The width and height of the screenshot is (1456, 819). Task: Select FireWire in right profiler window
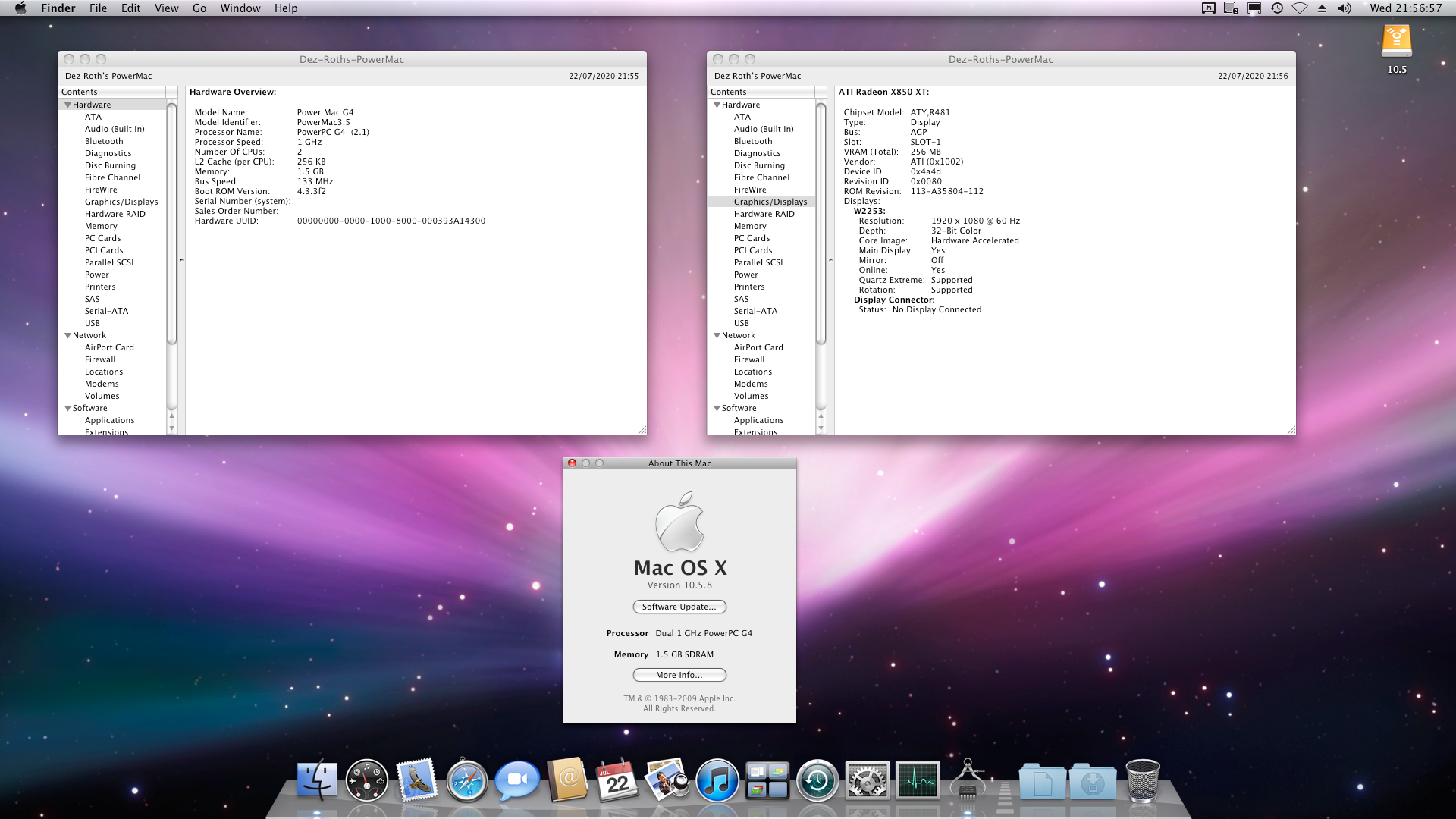[750, 190]
